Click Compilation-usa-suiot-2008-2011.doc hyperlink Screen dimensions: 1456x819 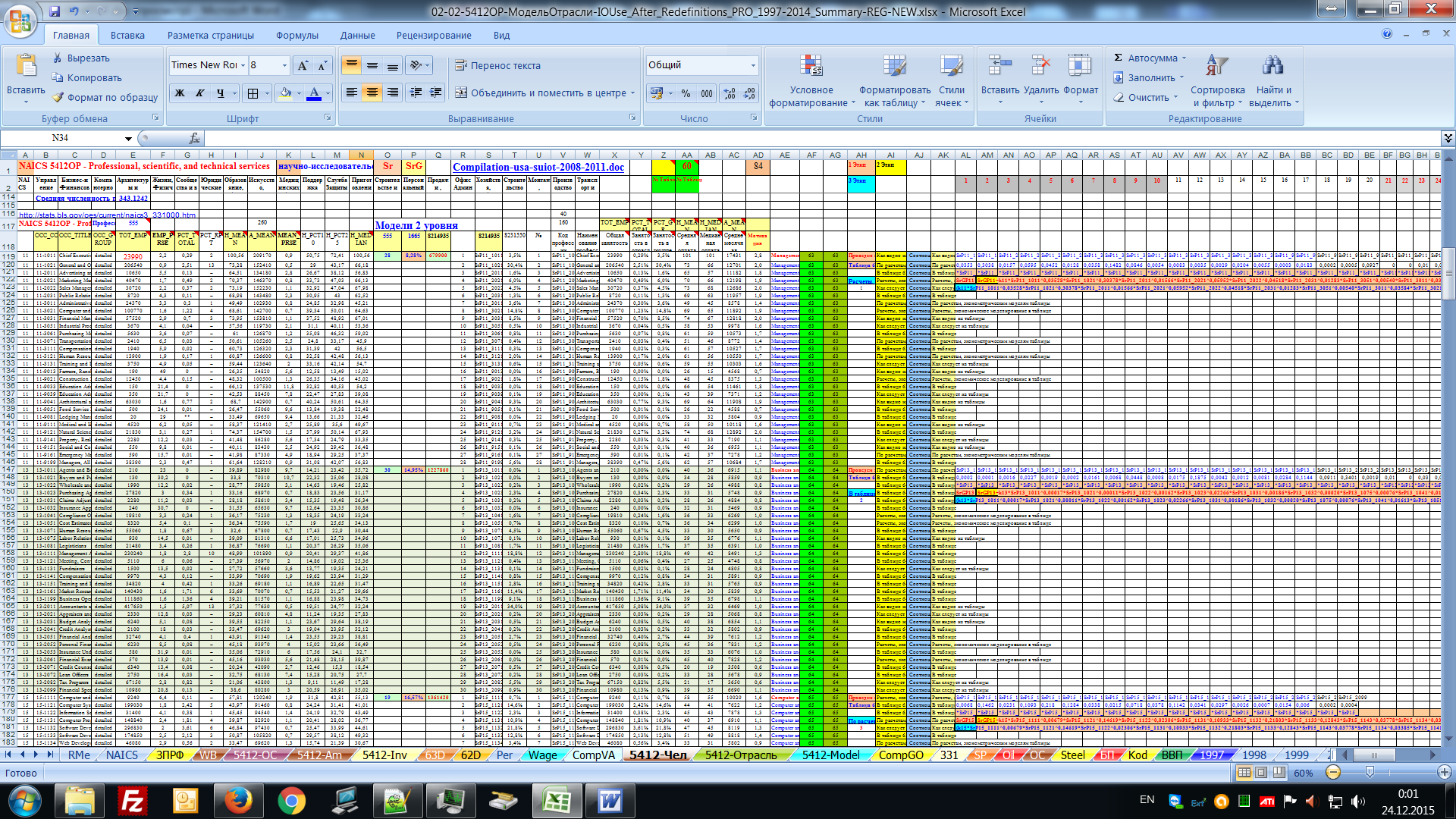[538, 167]
